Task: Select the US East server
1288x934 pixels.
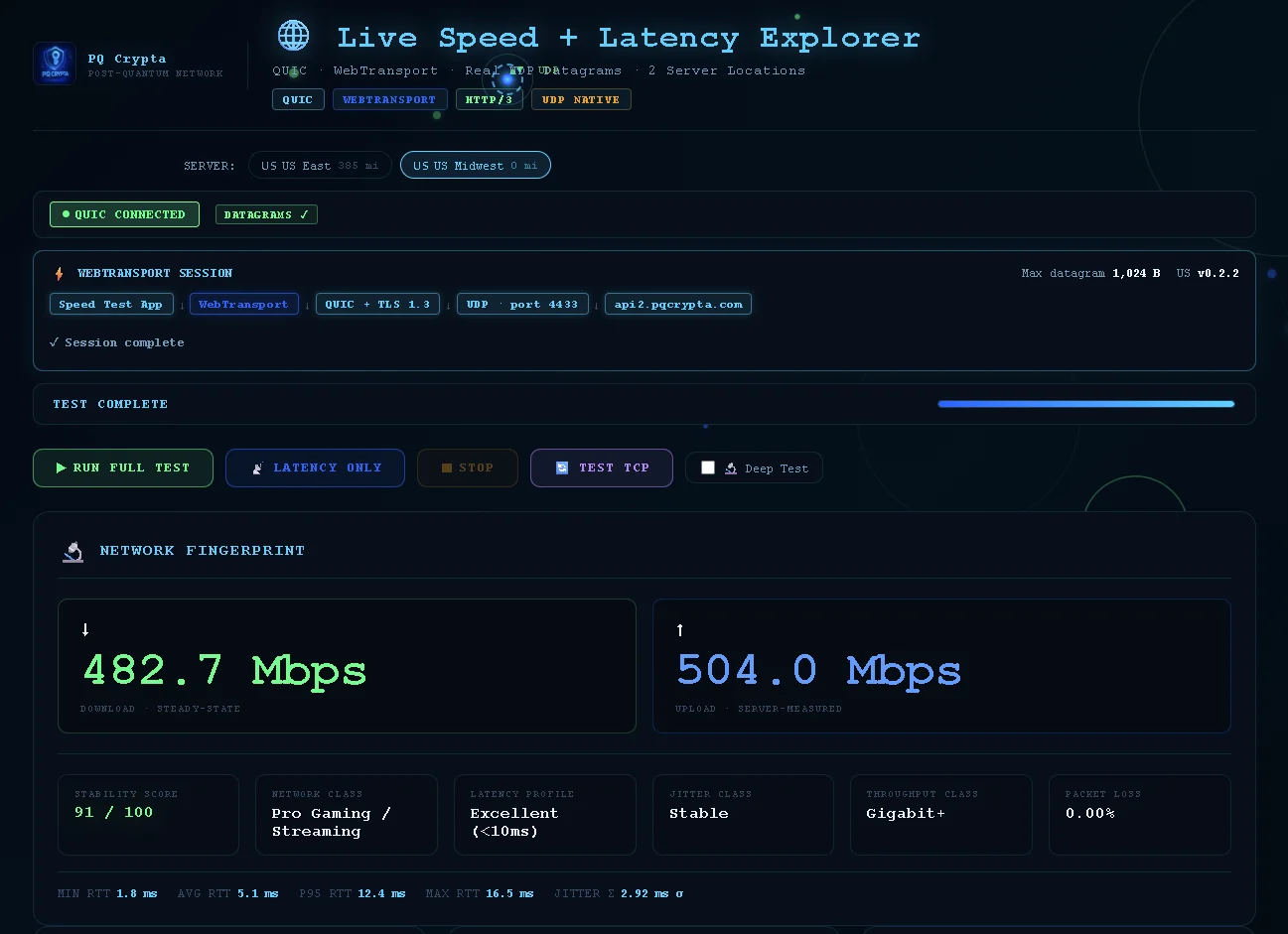Action: click(320, 166)
